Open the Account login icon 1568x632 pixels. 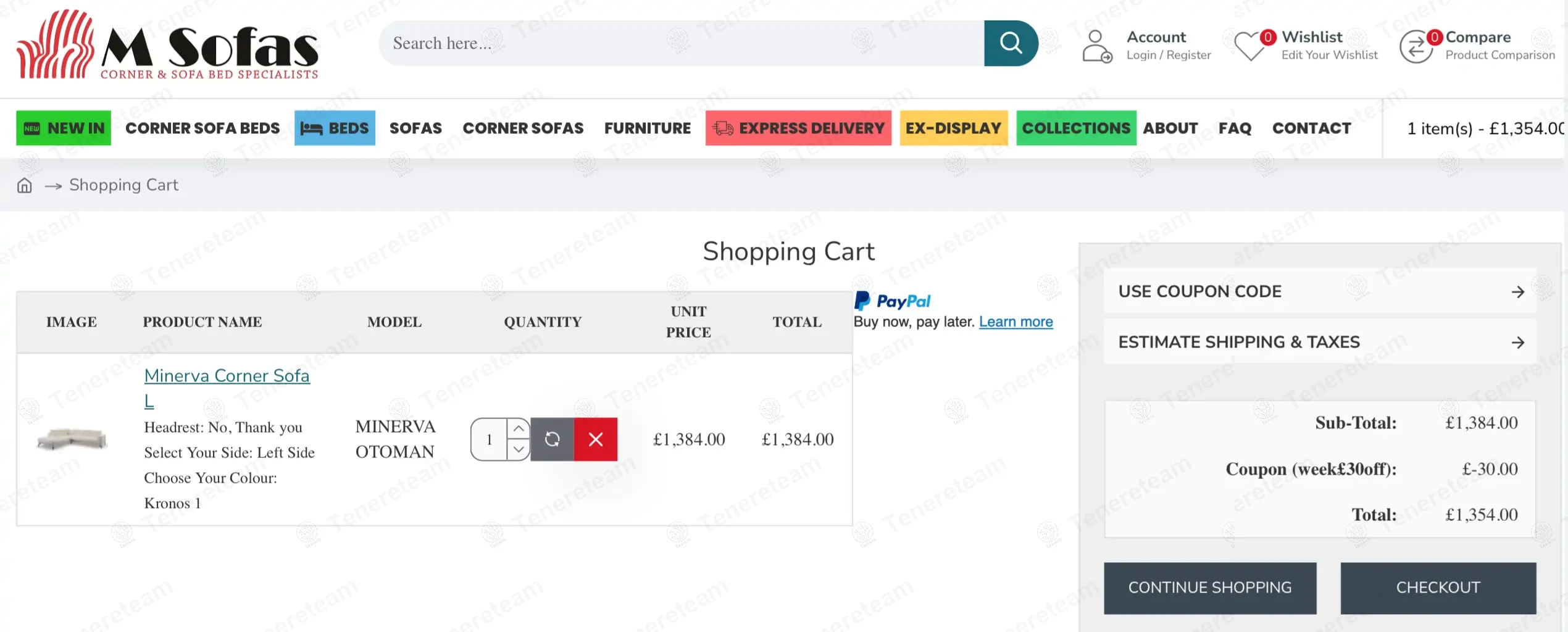point(1096,46)
